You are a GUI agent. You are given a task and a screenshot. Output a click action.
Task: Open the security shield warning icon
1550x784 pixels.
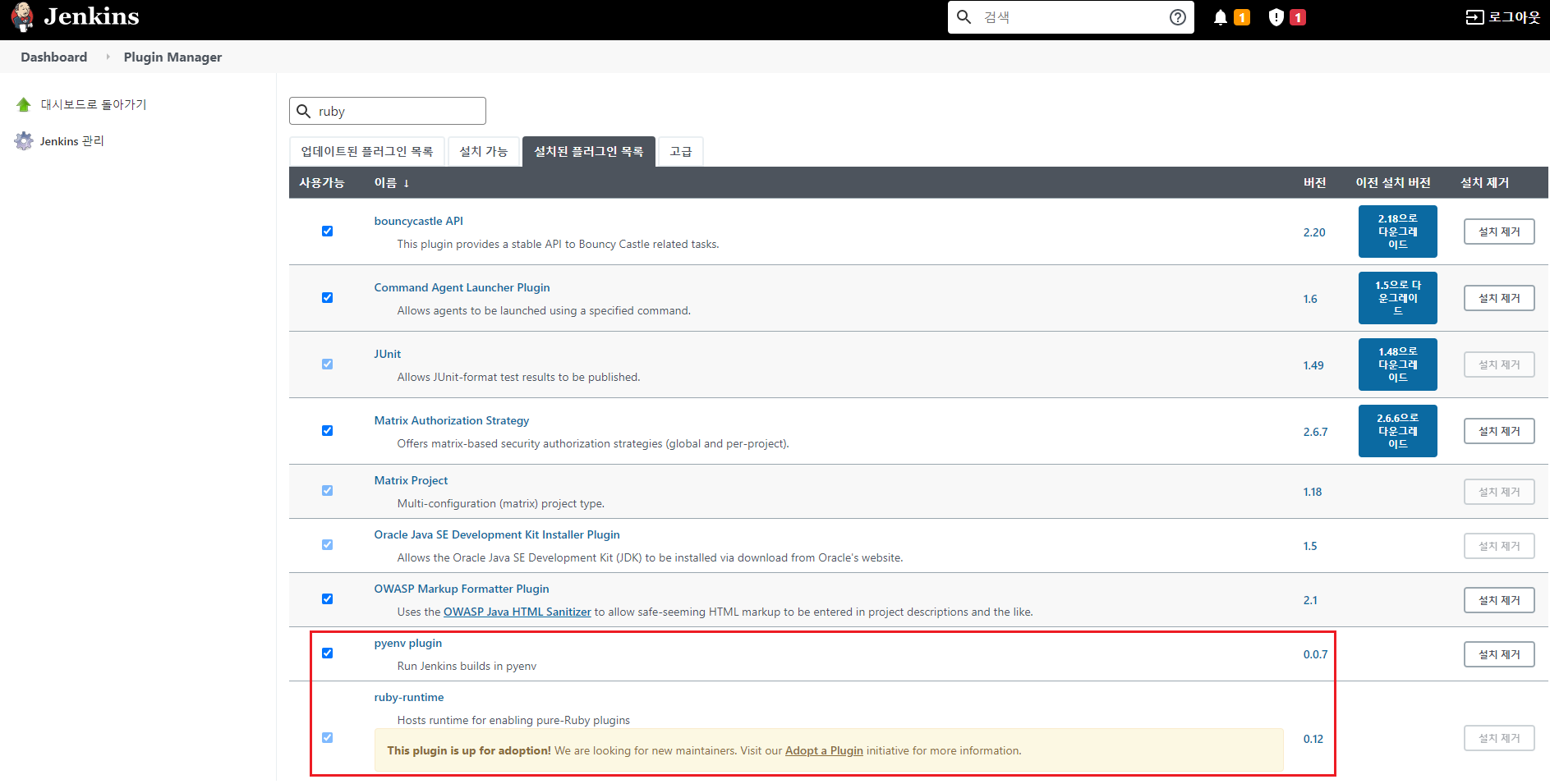coord(1276,17)
